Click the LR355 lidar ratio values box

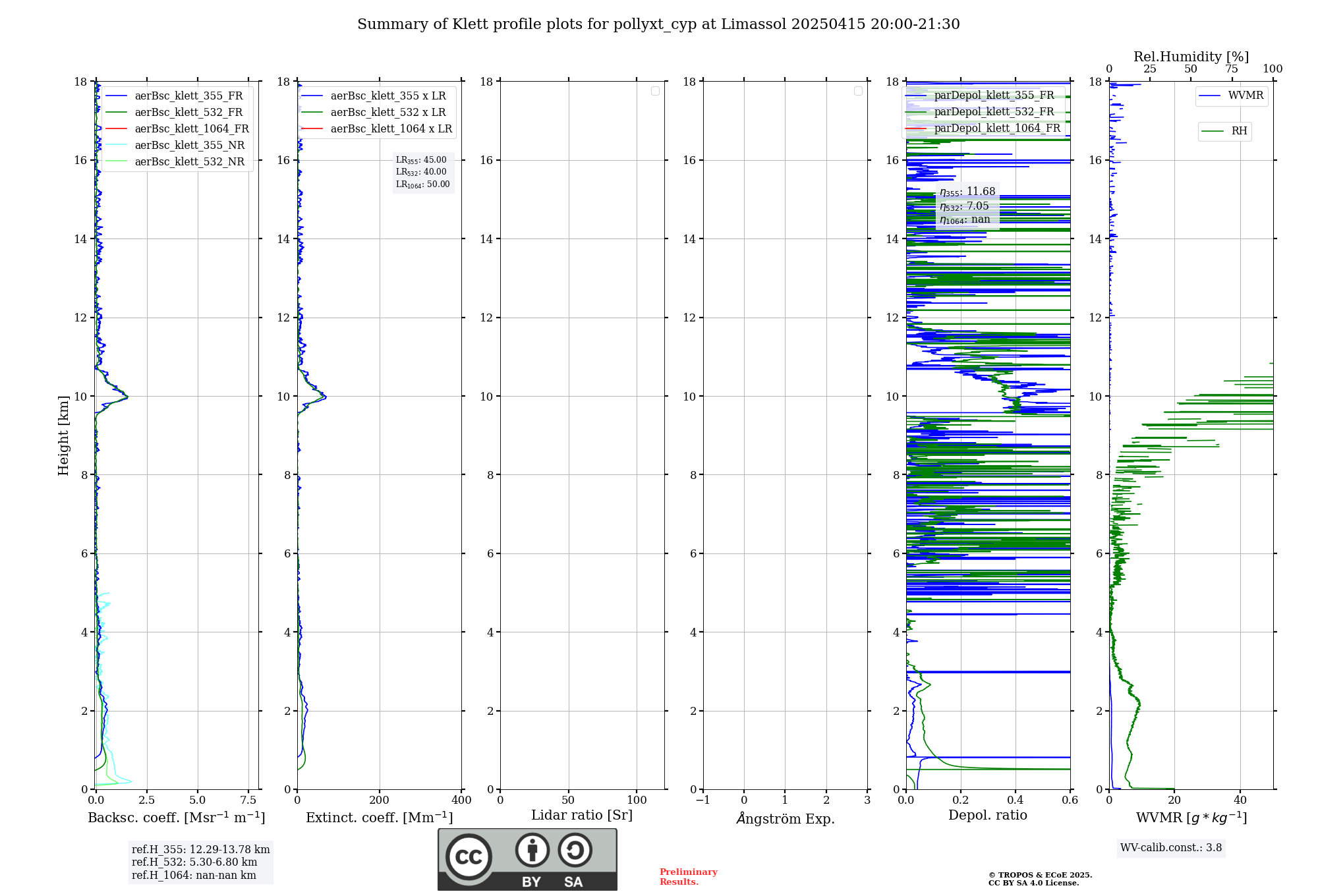pyautogui.click(x=422, y=172)
